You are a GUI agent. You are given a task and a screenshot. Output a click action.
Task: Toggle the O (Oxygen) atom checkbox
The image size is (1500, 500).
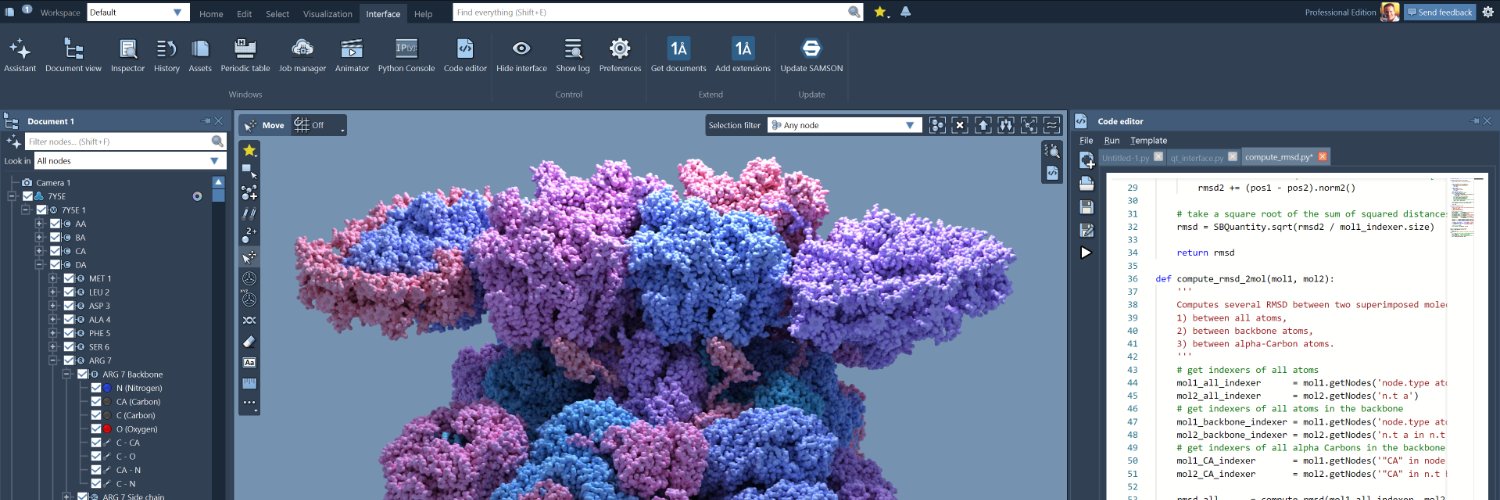coord(96,429)
